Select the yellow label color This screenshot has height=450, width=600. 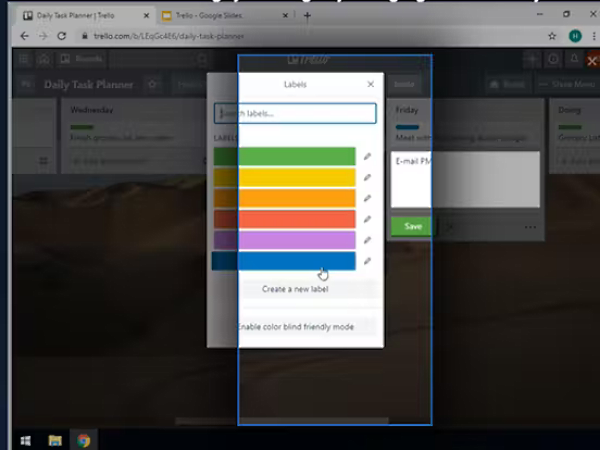[x=285, y=177]
